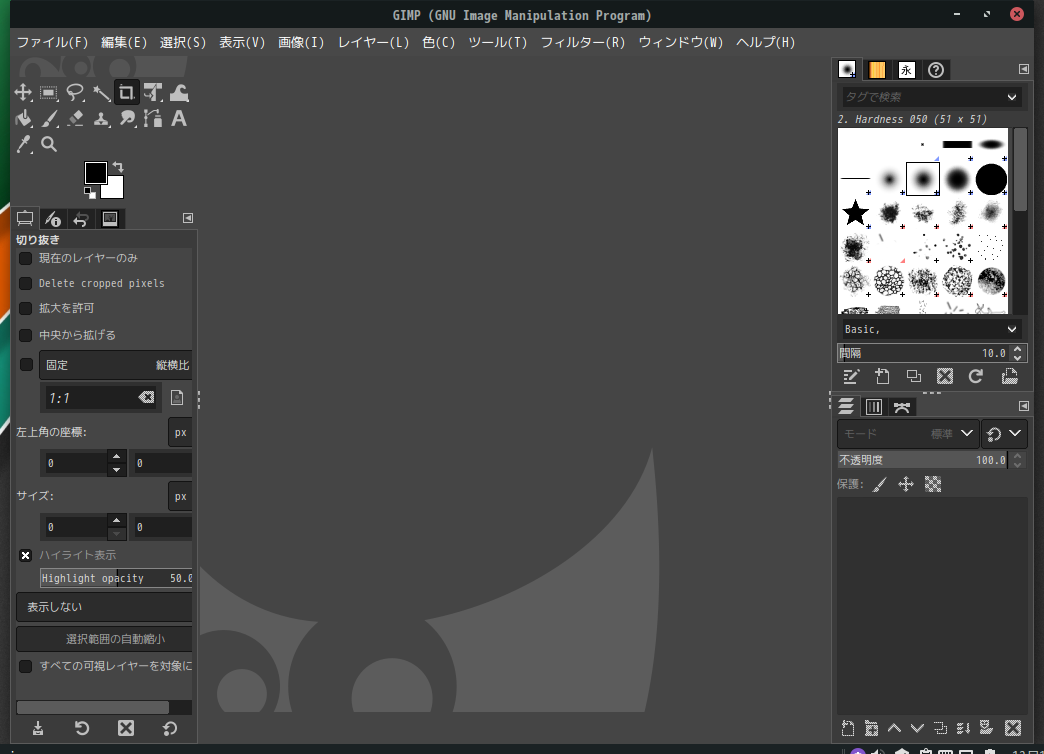Image resolution: width=1044 pixels, height=754 pixels.
Task: Enable 現在のレイヤーのみ checkbox
Action: pyautogui.click(x=25, y=258)
